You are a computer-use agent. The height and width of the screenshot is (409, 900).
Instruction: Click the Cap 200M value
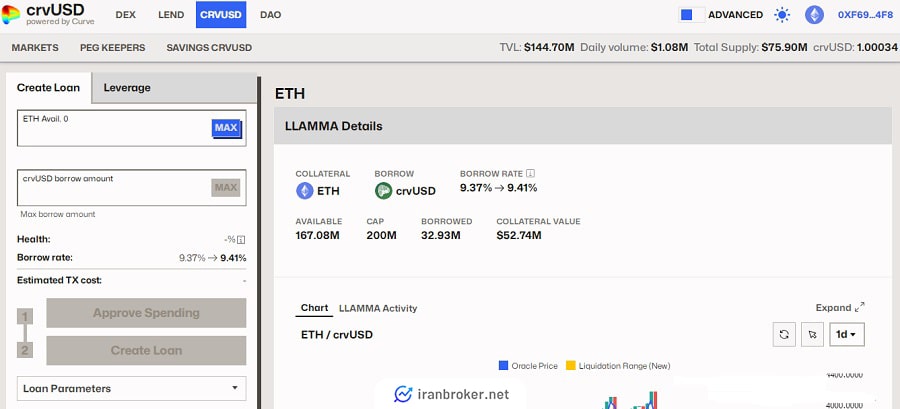pos(382,235)
